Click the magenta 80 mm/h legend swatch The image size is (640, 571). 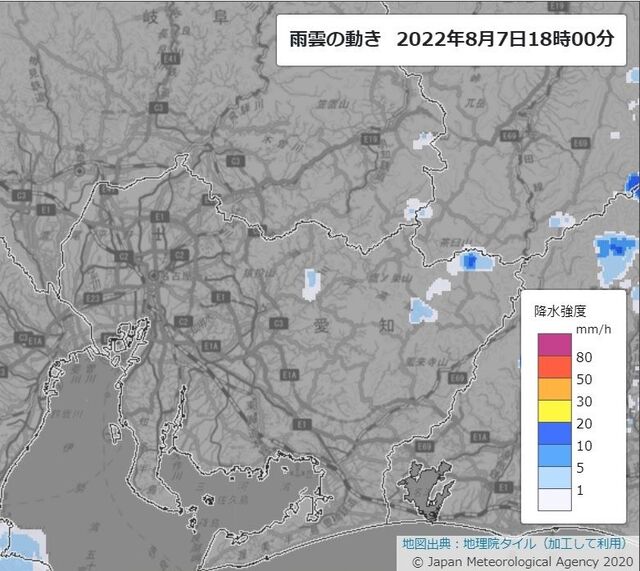[554, 345]
